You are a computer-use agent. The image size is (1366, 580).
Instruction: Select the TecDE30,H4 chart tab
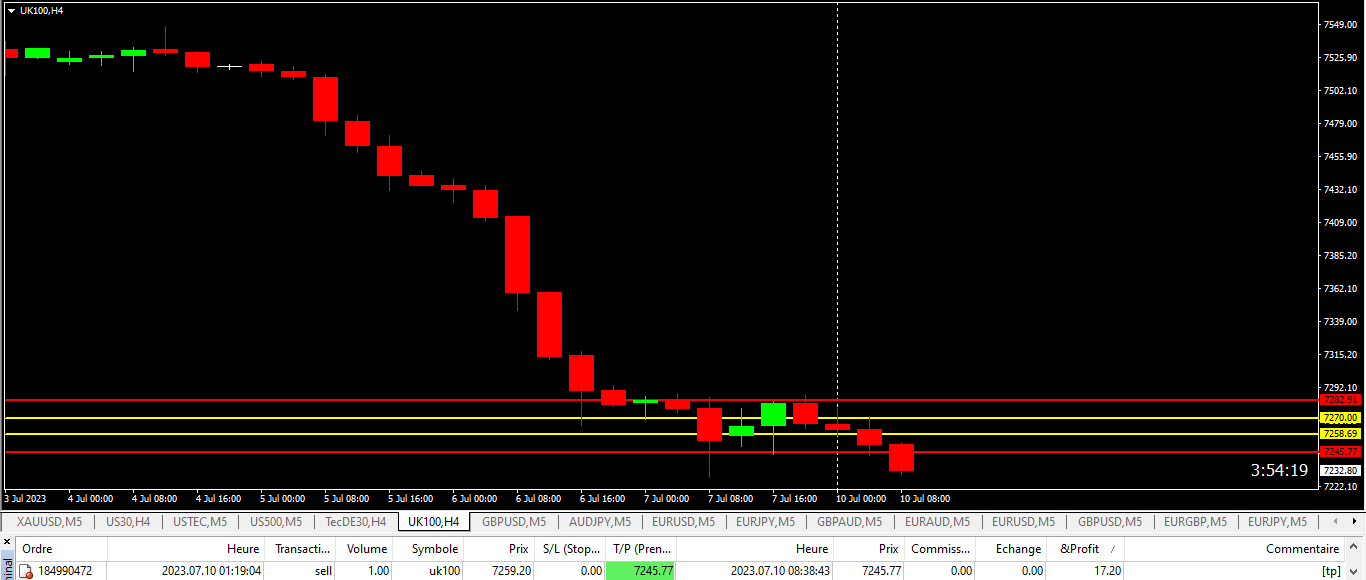click(x=355, y=521)
